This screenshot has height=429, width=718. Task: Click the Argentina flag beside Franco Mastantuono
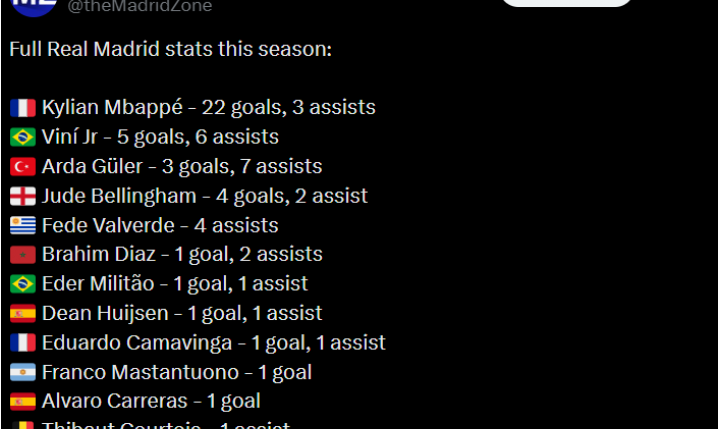coord(23,373)
